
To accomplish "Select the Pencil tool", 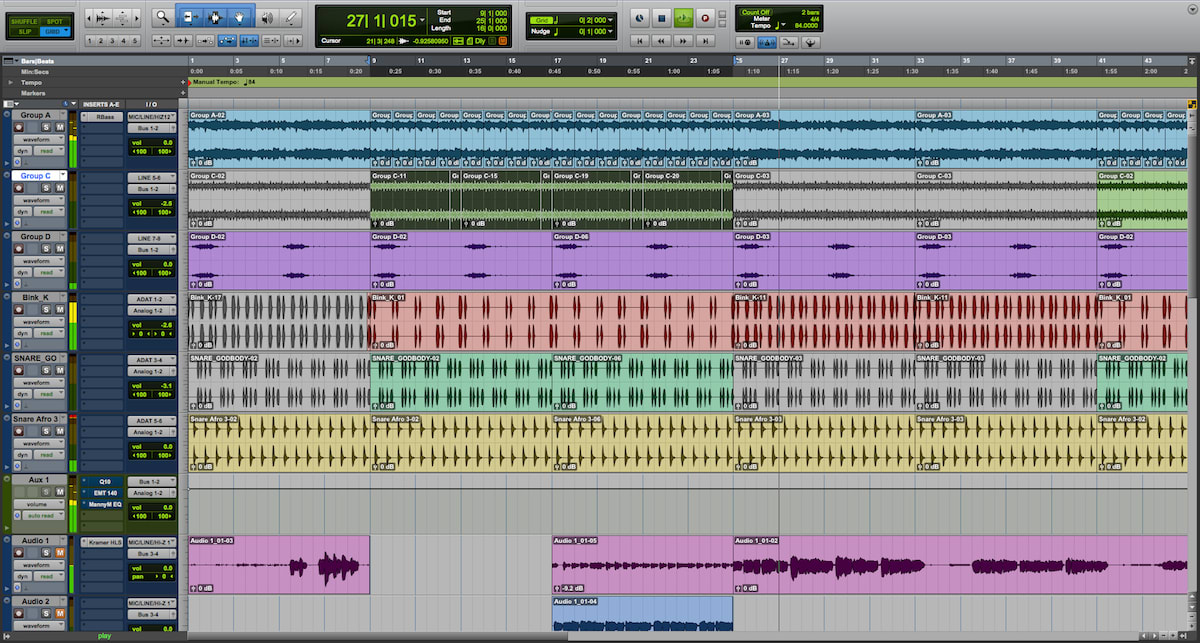I will tap(291, 17).
